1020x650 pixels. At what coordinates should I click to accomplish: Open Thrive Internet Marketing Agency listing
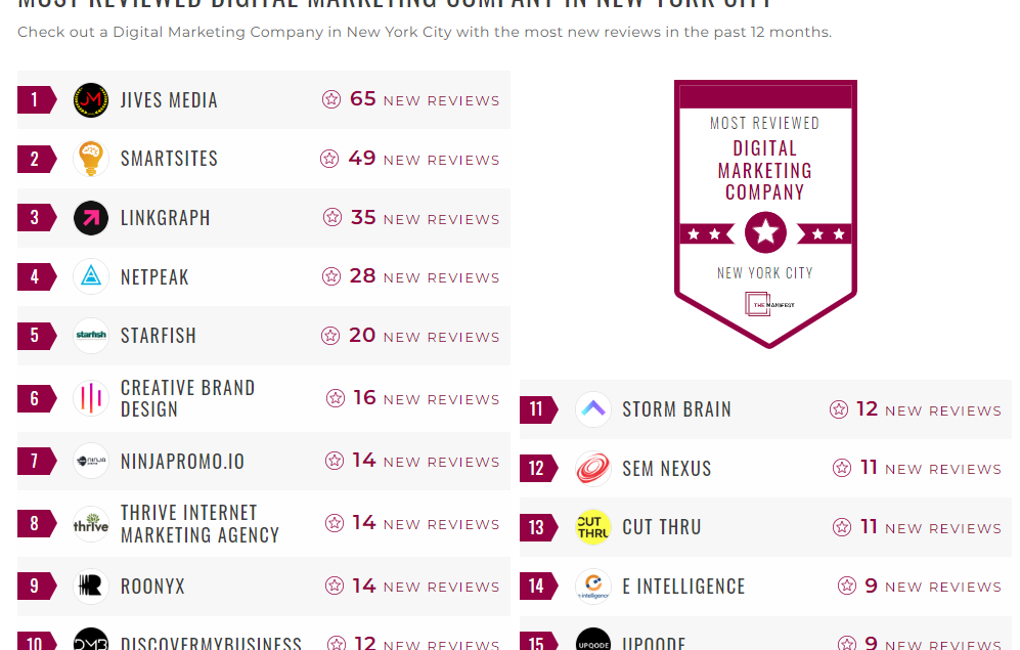[x=200, y=524]
